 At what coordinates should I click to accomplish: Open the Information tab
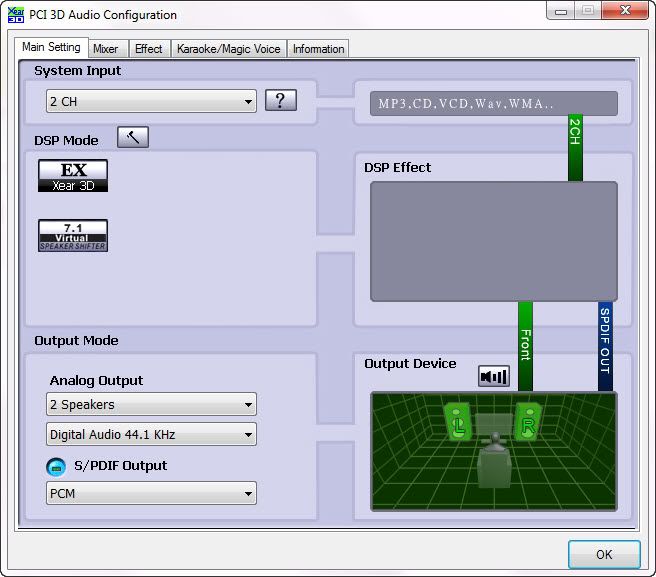click(318, 49)
